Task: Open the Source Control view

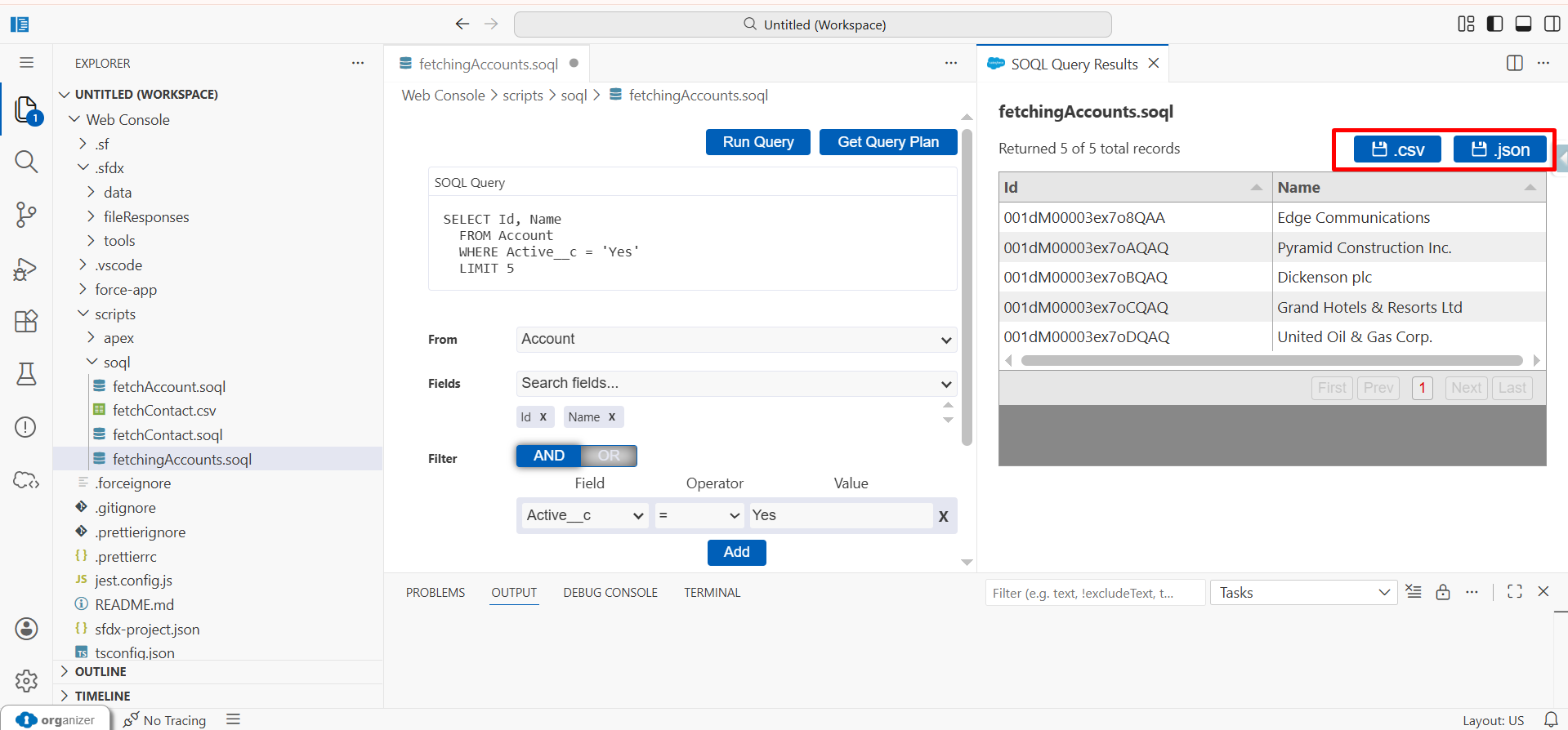Action: click(x=26, y=215)
